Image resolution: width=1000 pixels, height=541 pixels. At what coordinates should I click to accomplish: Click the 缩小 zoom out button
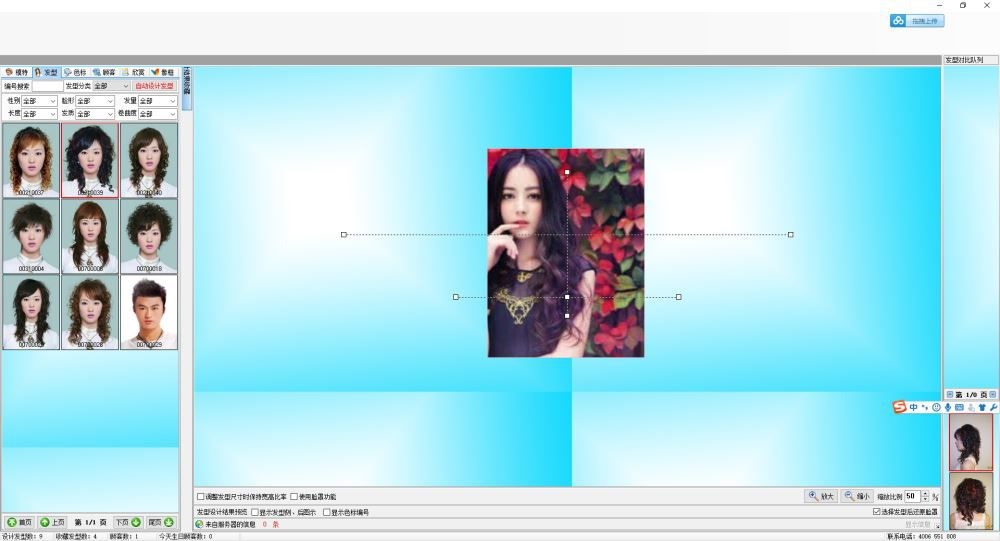857,496
